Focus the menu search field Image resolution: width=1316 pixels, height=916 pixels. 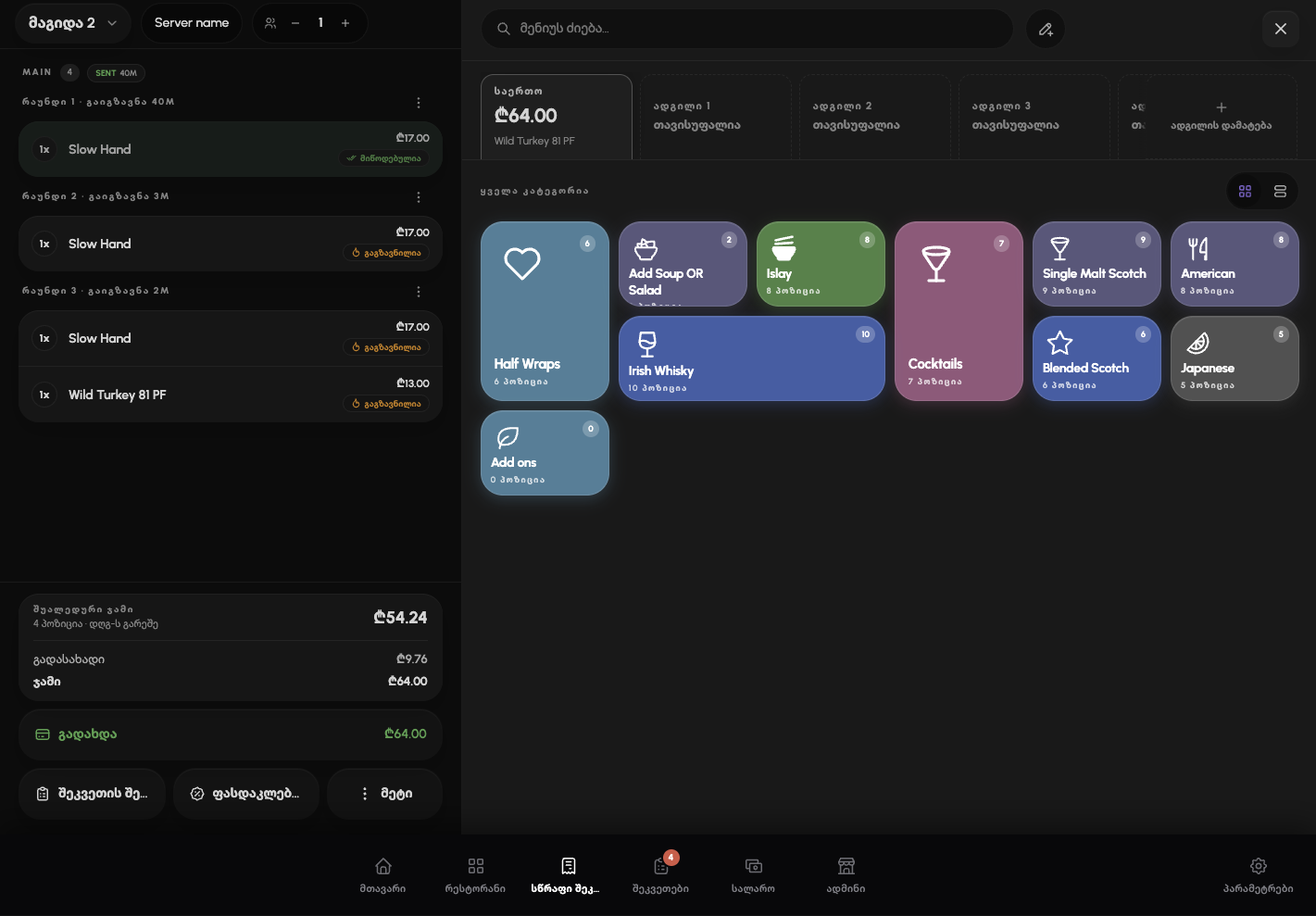tap(747, 29)
